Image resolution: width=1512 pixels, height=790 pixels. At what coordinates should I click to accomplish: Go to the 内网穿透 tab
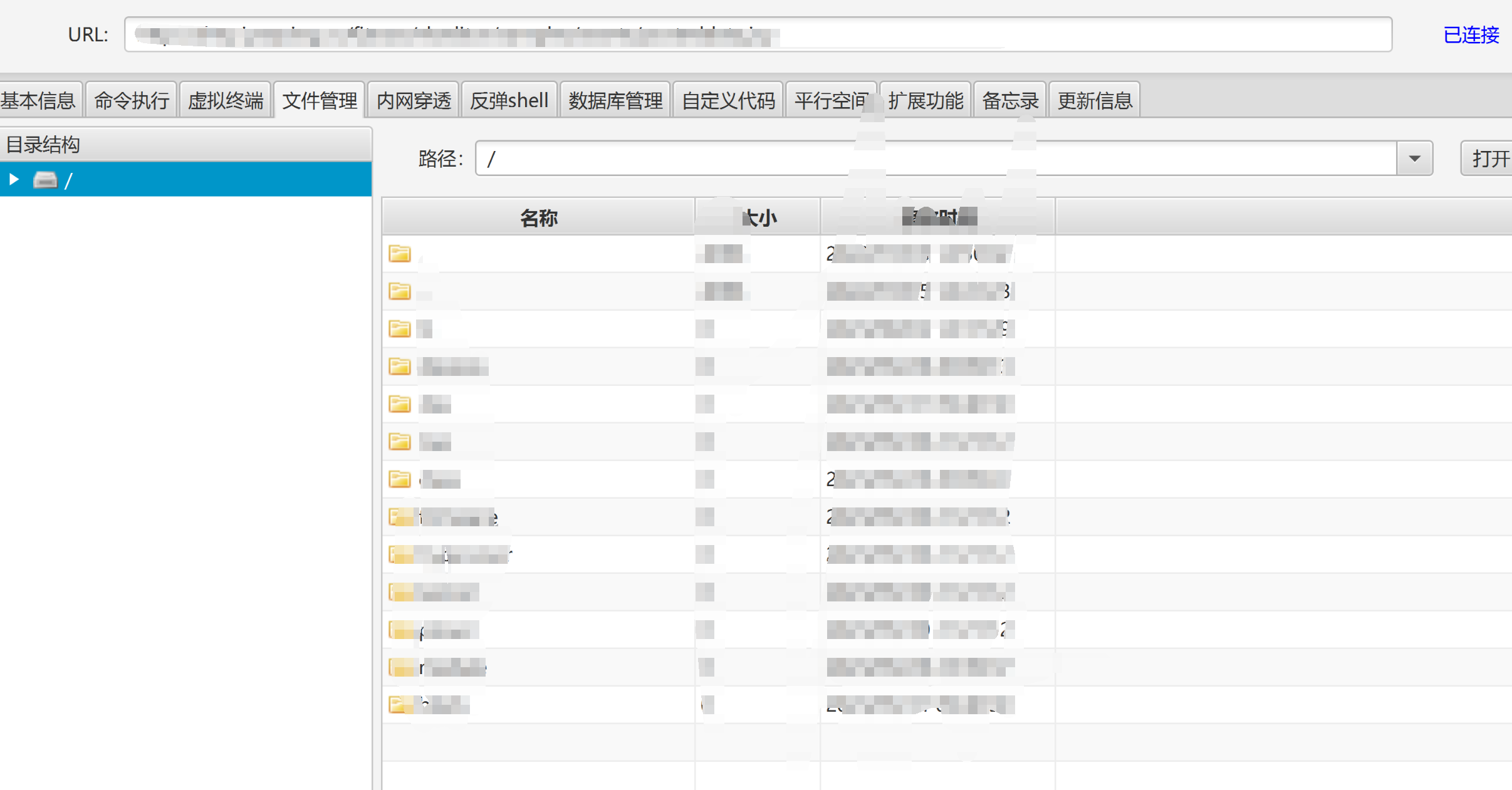414,100
